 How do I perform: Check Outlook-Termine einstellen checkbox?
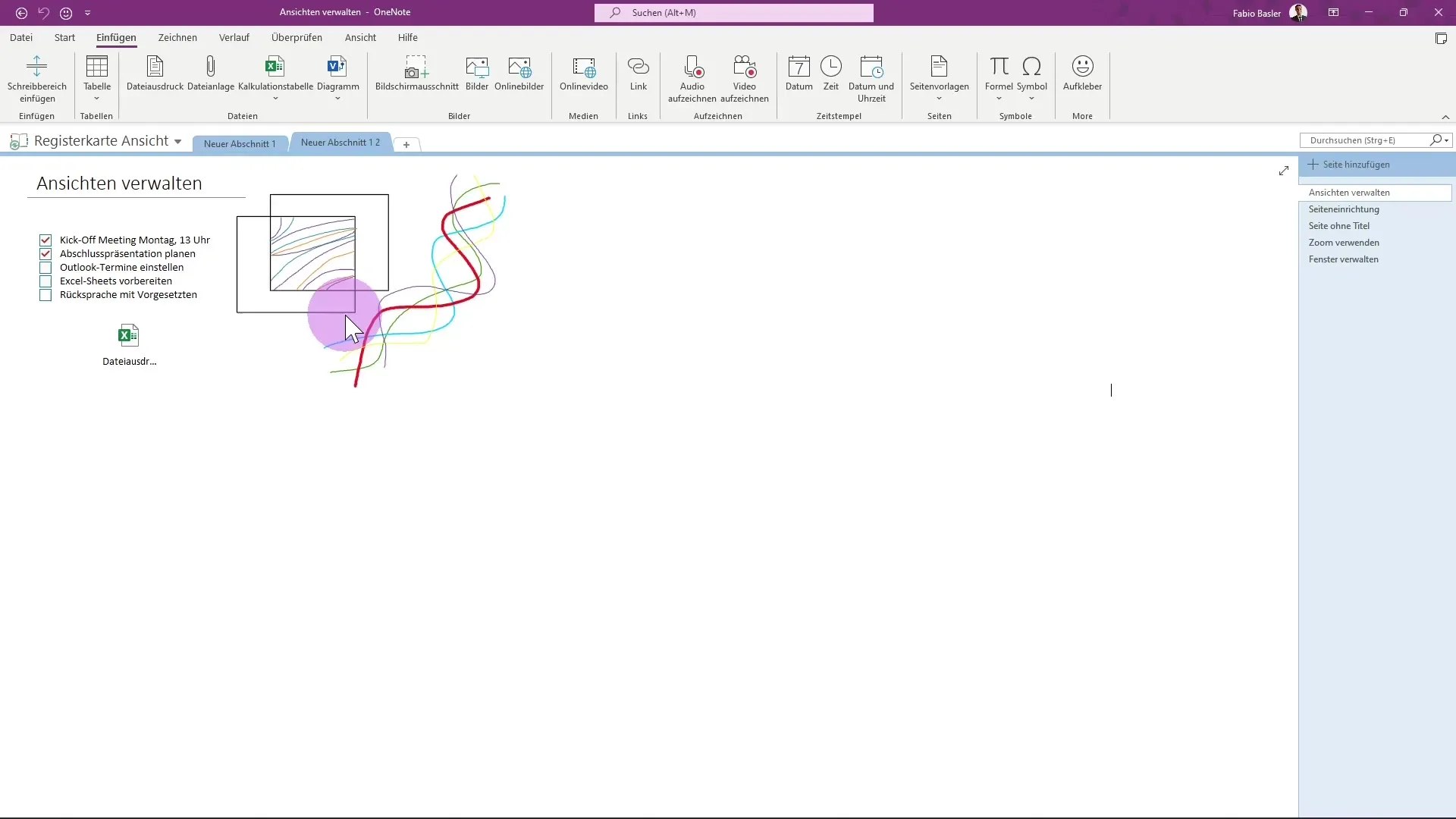(x=45, y=268)
